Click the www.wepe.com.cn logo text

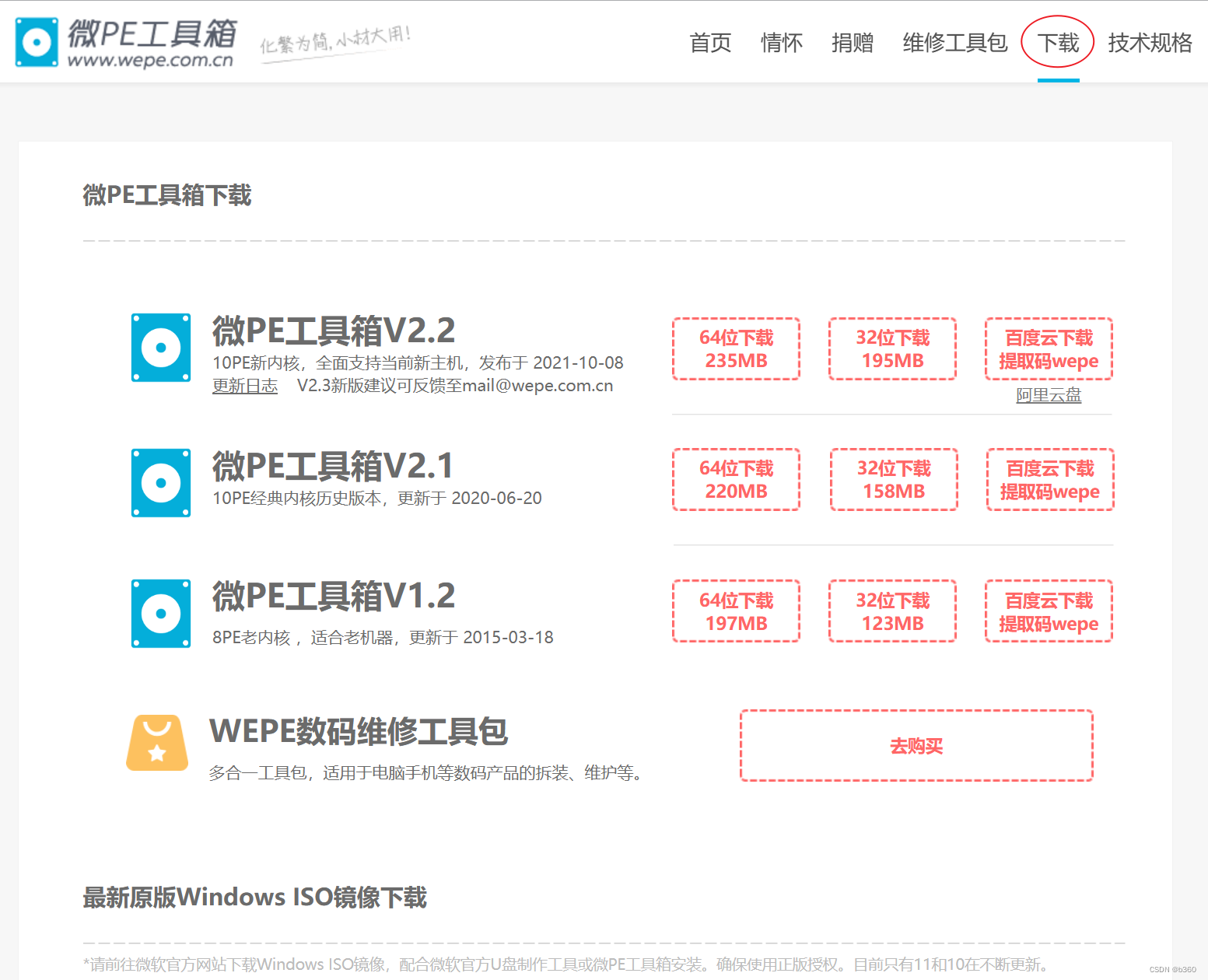pyautogui.click(x=150, y=61)
